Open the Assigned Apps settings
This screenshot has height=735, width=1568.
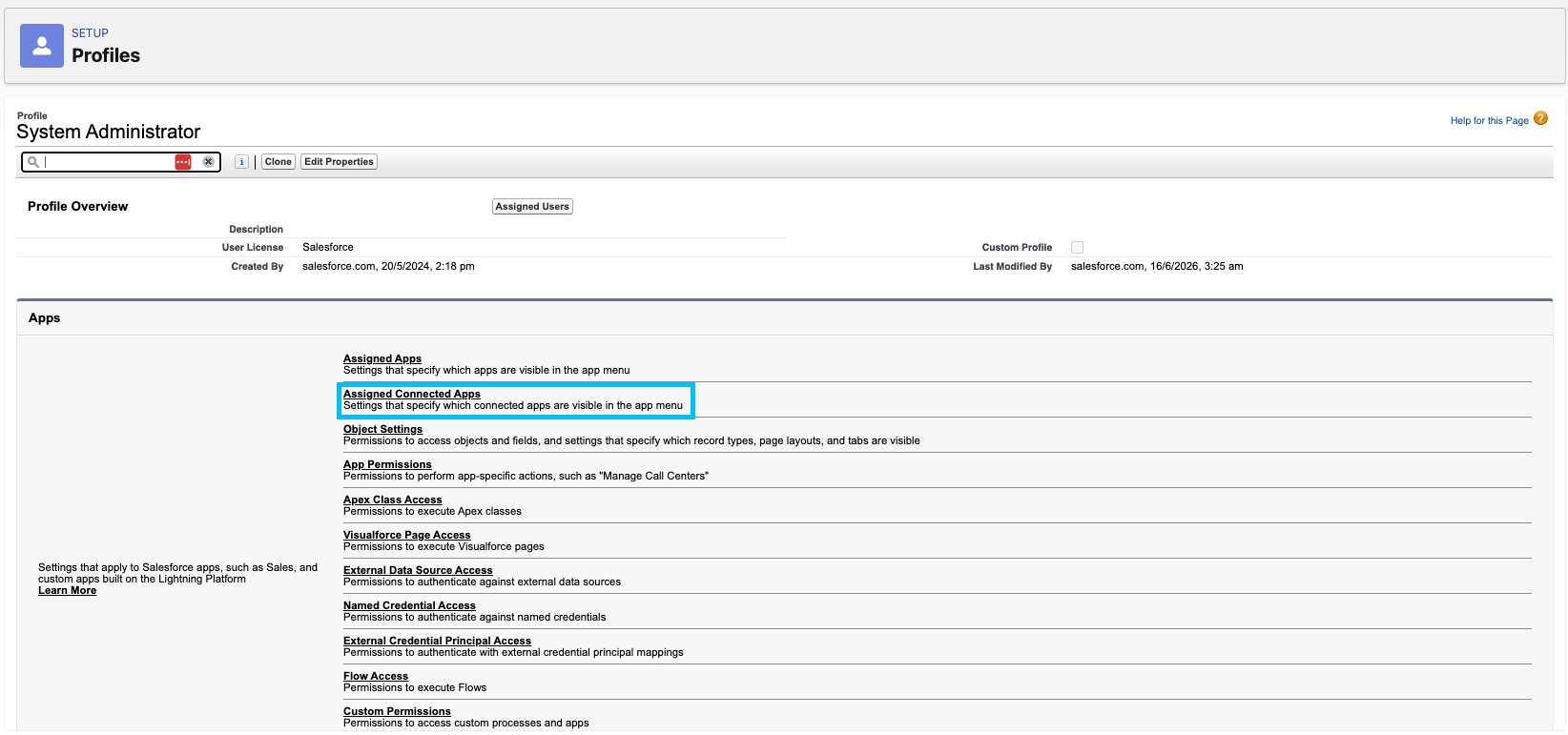(x=382, y=358)
